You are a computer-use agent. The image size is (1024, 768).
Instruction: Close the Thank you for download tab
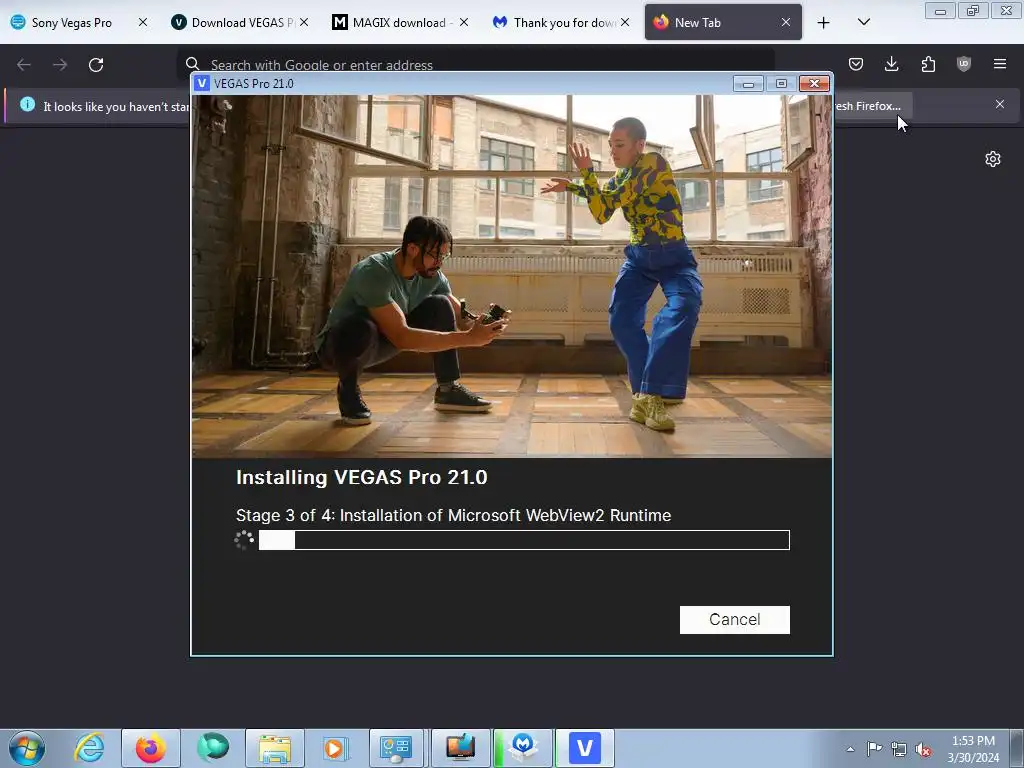pos(625,22)
